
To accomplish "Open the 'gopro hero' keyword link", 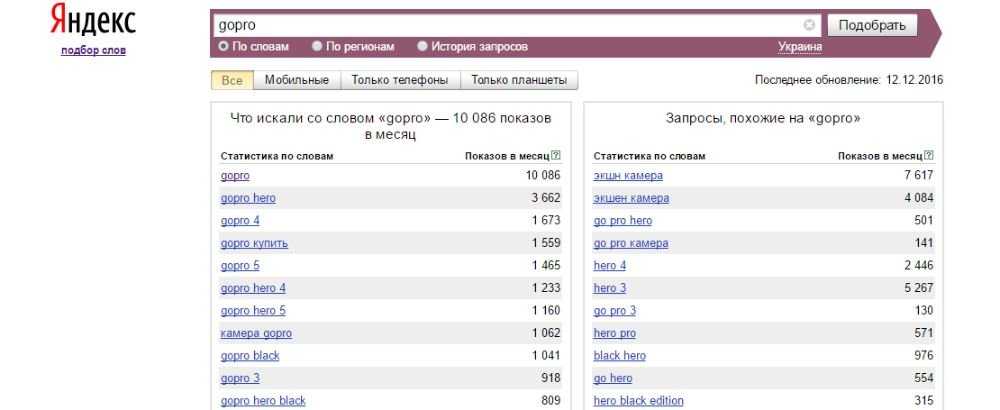I will tap(248, 198).
